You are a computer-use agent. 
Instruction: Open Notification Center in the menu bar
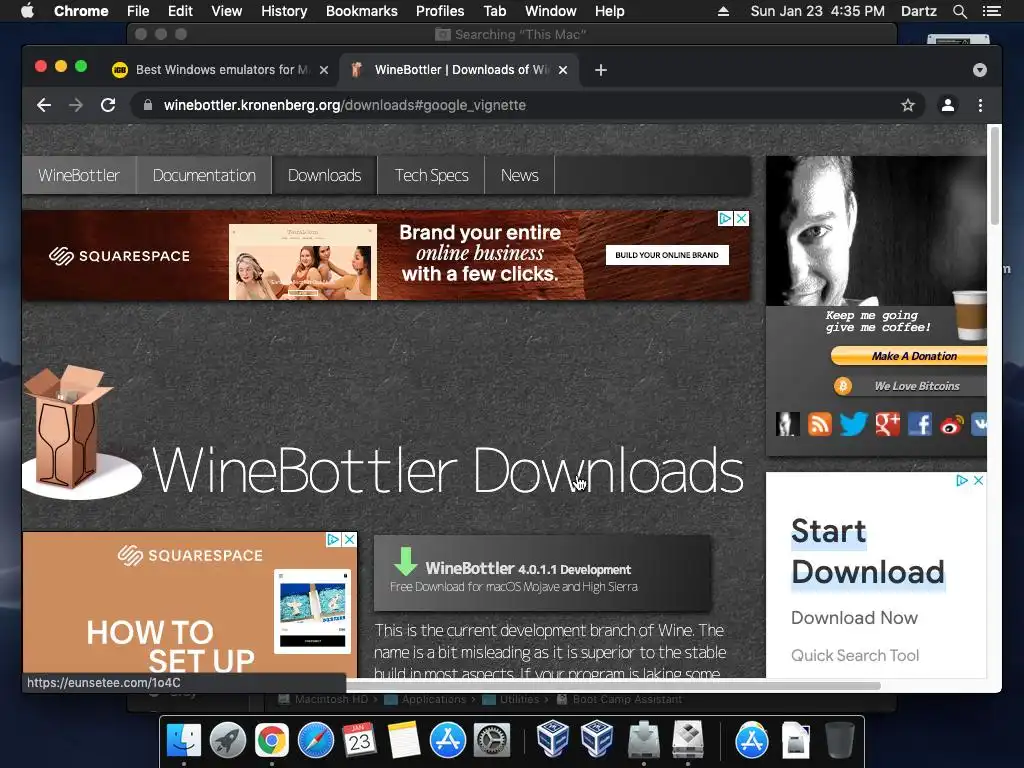click(x=991, y=11)
